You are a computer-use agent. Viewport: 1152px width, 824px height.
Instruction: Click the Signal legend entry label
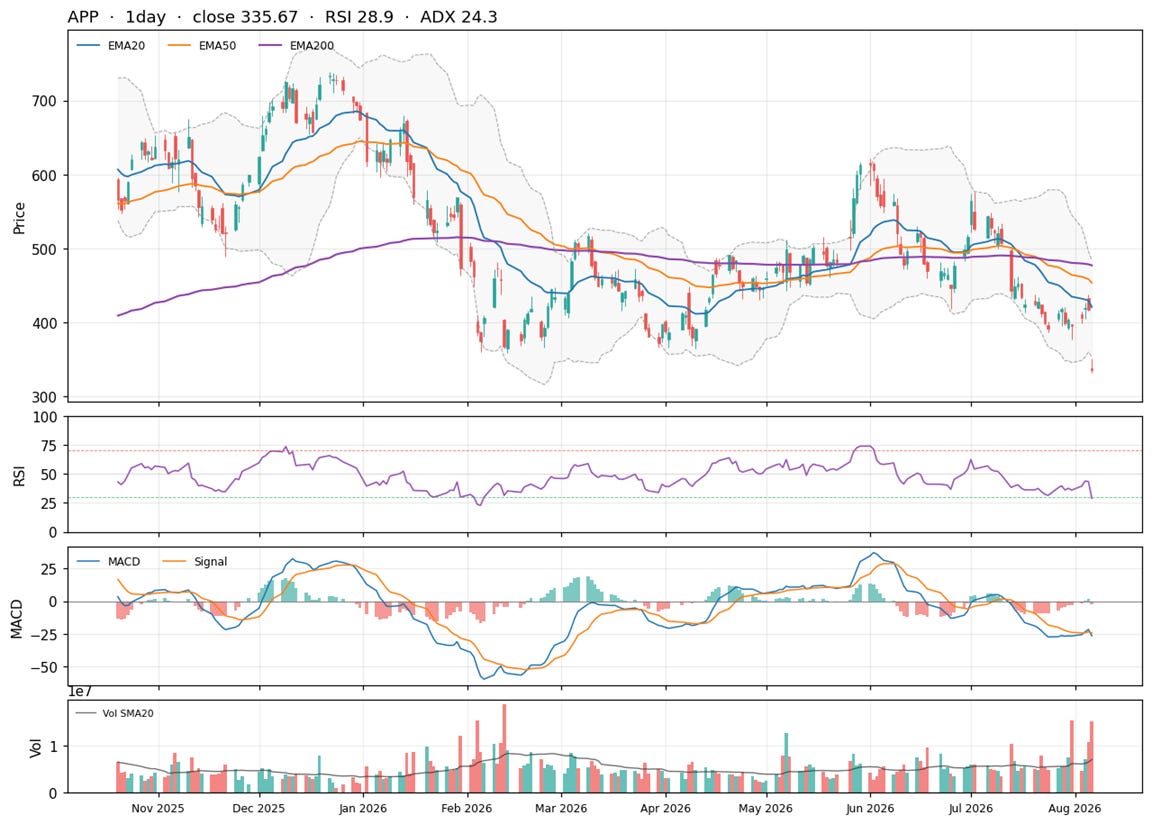click(211, 562)
